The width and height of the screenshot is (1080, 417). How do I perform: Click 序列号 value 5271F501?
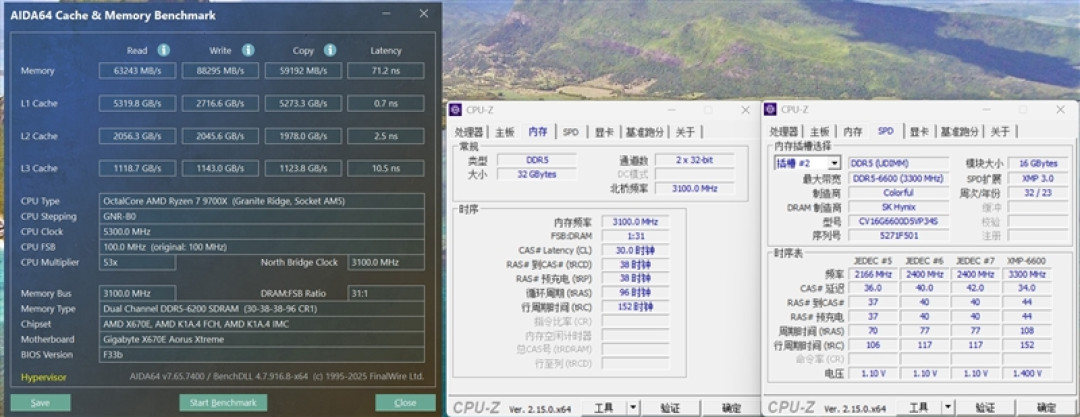(x=899, y=236)
